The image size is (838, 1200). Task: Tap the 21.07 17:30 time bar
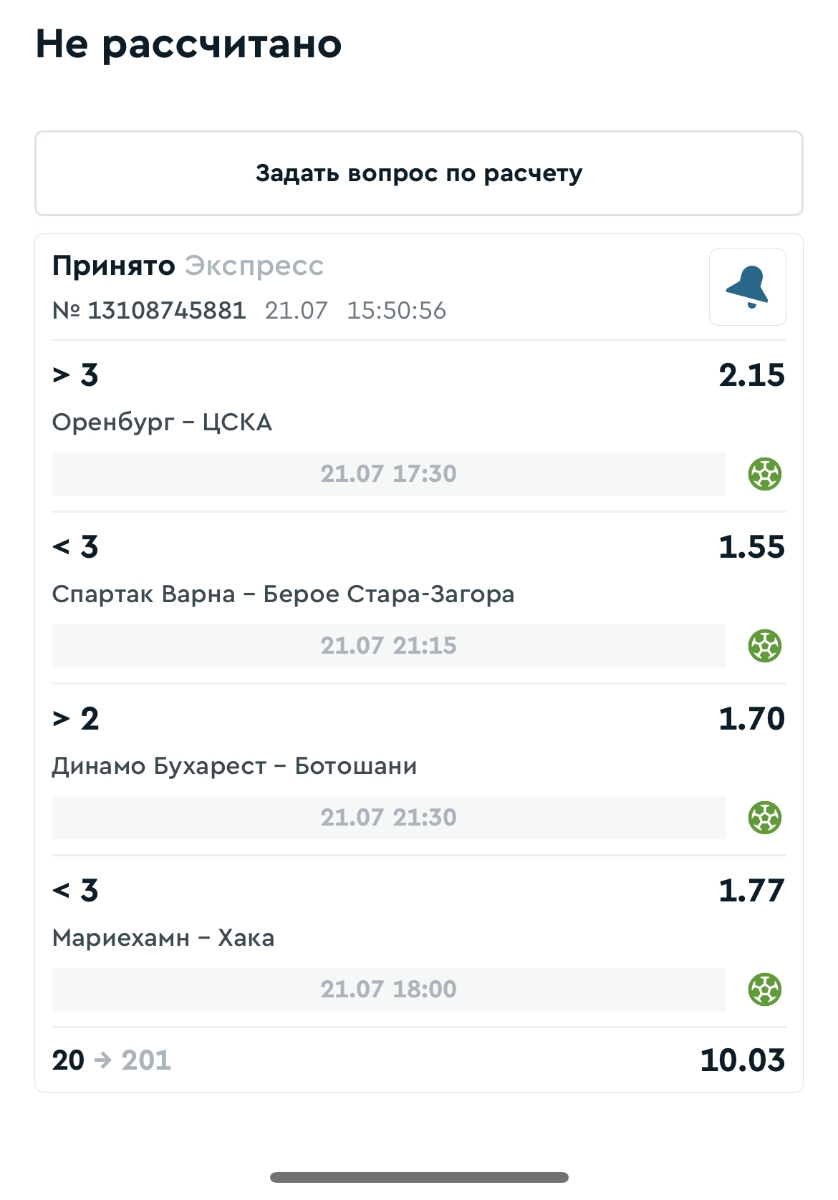tap(388, 474)
